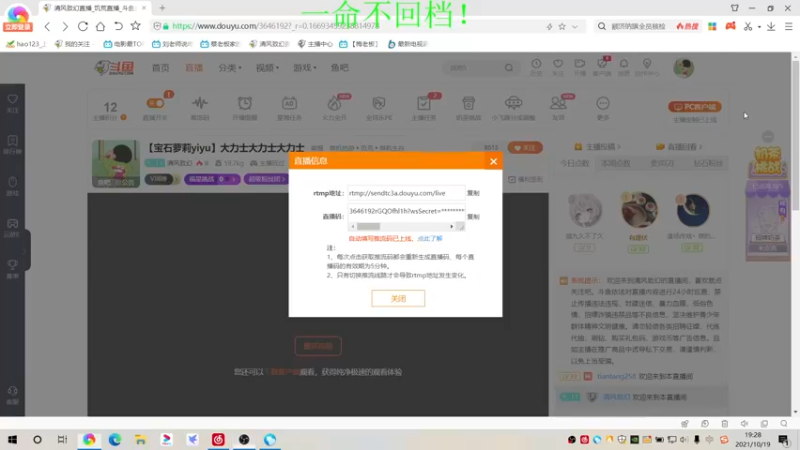800x450 pixels.
Task: Open the user avatar in header
Action: pyautogui.click(x=683, y=68)
